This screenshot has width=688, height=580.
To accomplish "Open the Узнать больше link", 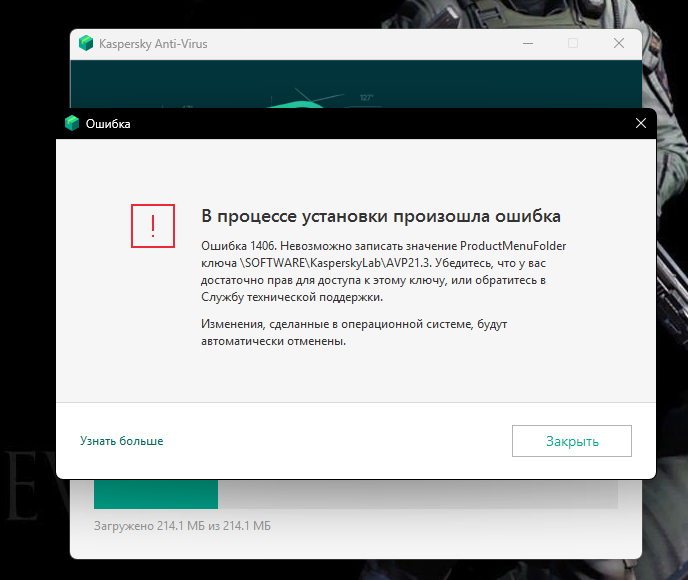I will point(122,441).
